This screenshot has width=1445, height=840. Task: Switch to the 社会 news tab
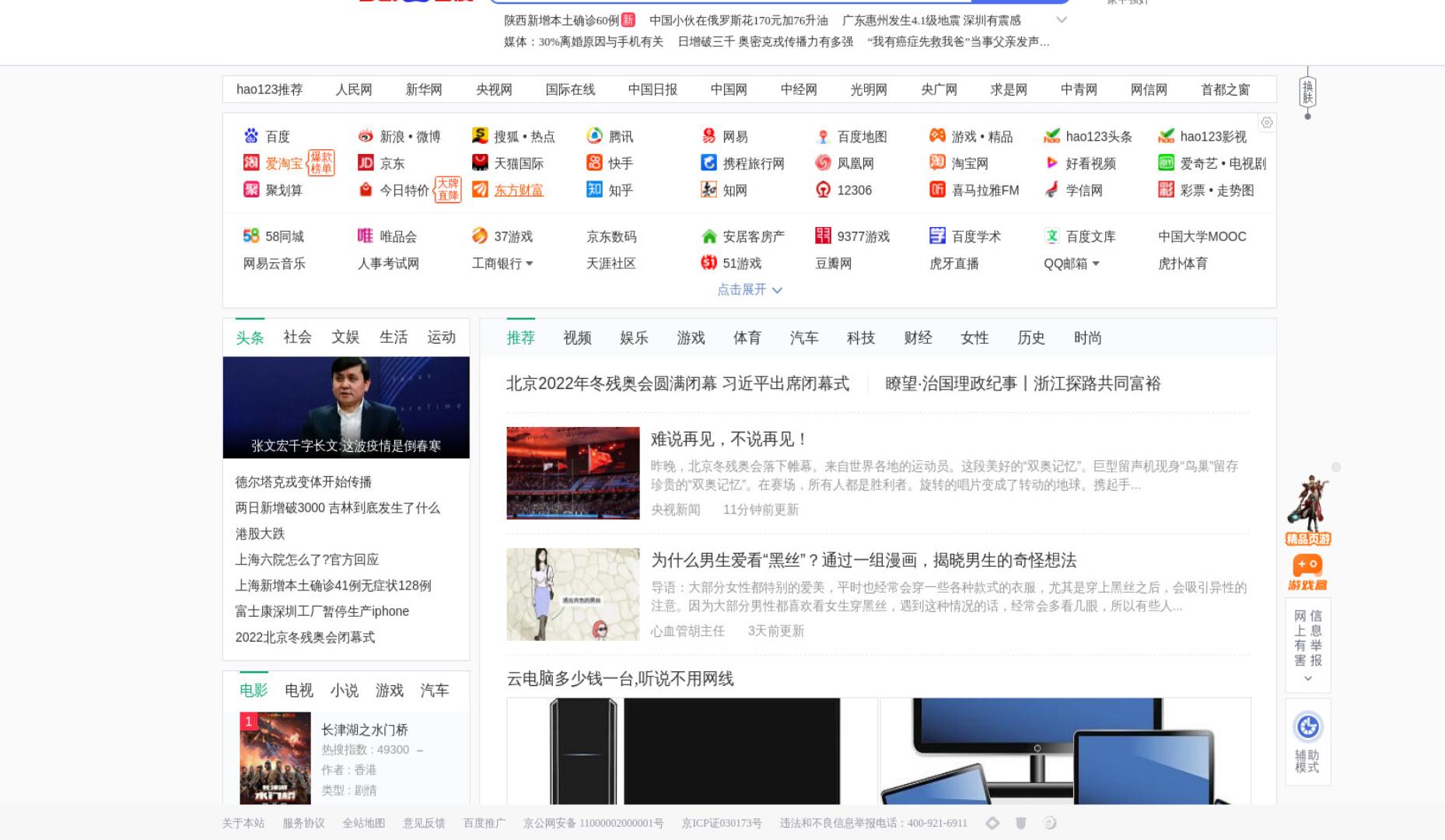coord(297,337)
